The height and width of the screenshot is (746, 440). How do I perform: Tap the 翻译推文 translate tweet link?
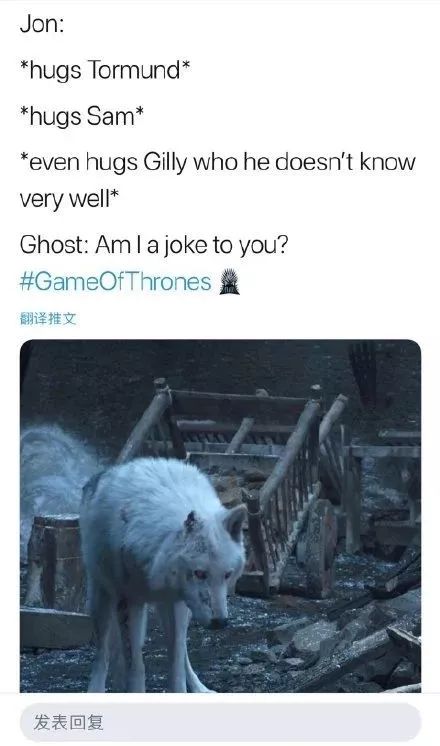[x=48, y=319]
